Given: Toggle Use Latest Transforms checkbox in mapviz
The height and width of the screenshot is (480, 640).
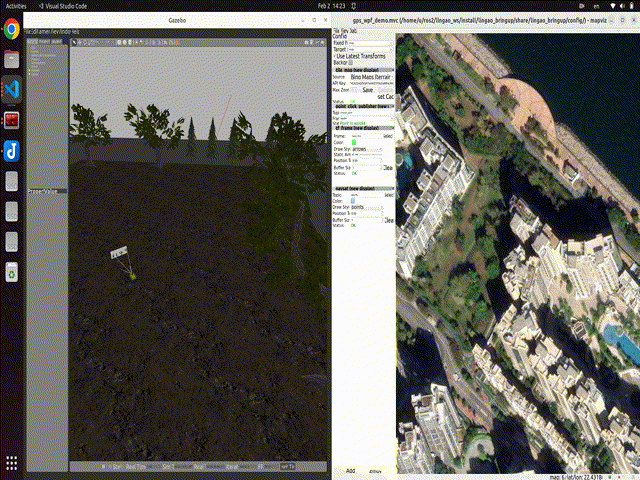Looking at the screenshot, I should (335, 56).
